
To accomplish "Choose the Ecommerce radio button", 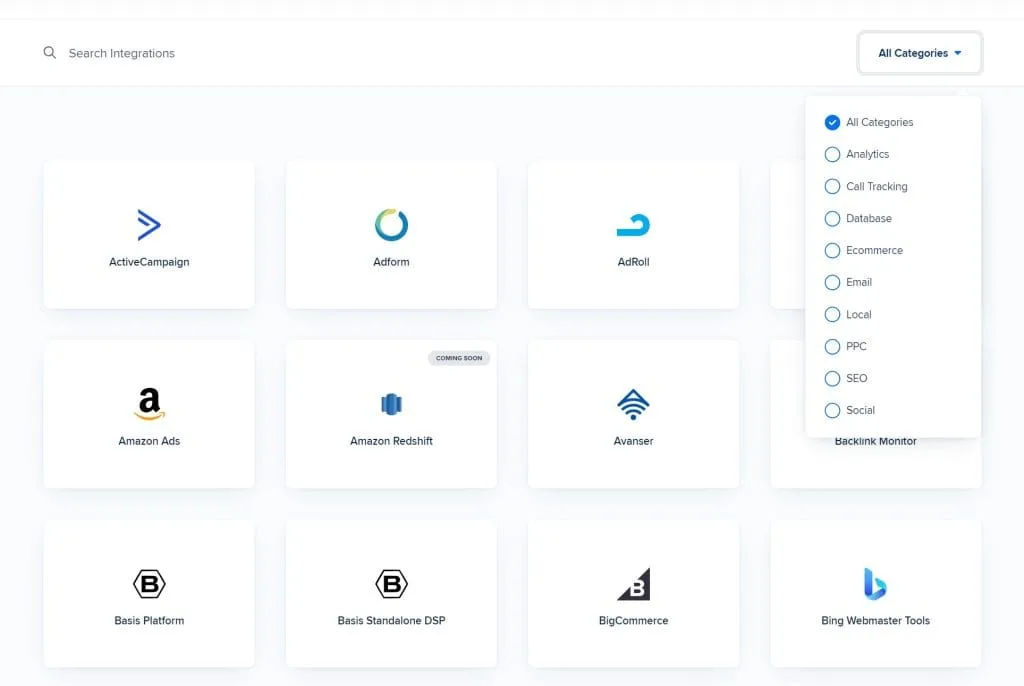I will pyautogui.click(x=832, y=250).
